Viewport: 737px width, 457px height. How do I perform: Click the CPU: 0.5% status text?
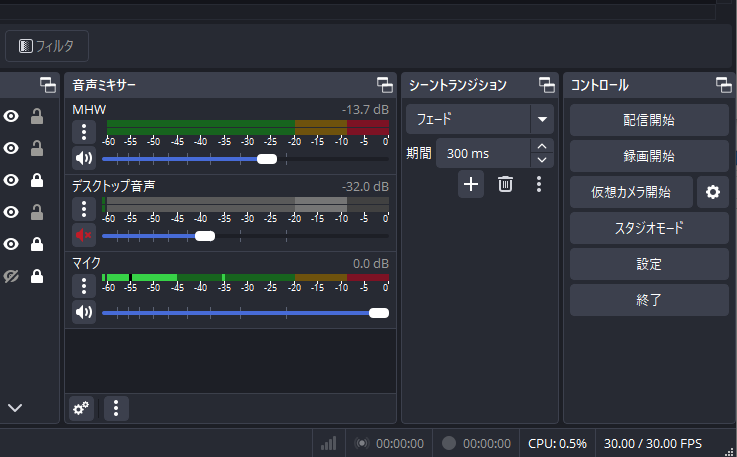tap(557, 443)
